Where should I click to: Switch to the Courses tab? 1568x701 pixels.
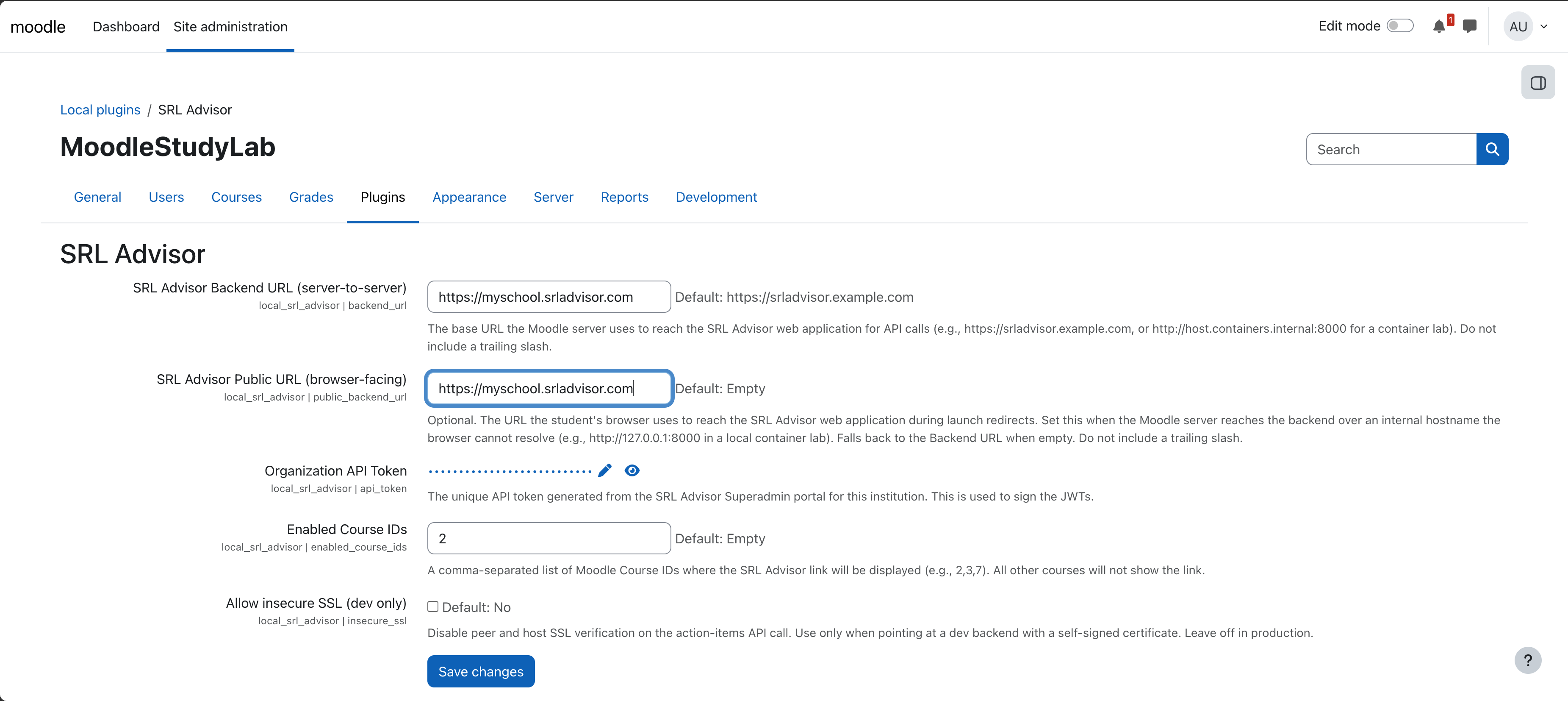coord(236,198)
